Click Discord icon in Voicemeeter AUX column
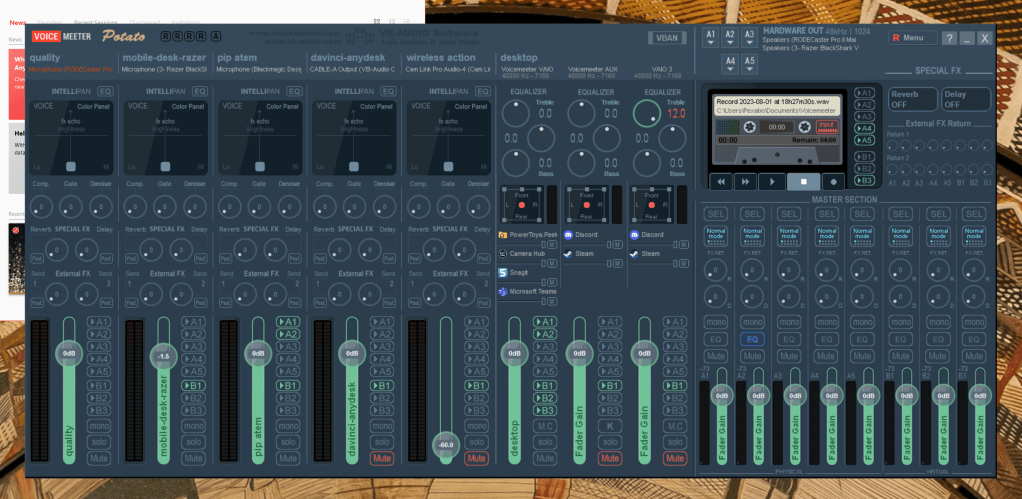The width and height of the screenshot is (1022, 499). (568, 235)
